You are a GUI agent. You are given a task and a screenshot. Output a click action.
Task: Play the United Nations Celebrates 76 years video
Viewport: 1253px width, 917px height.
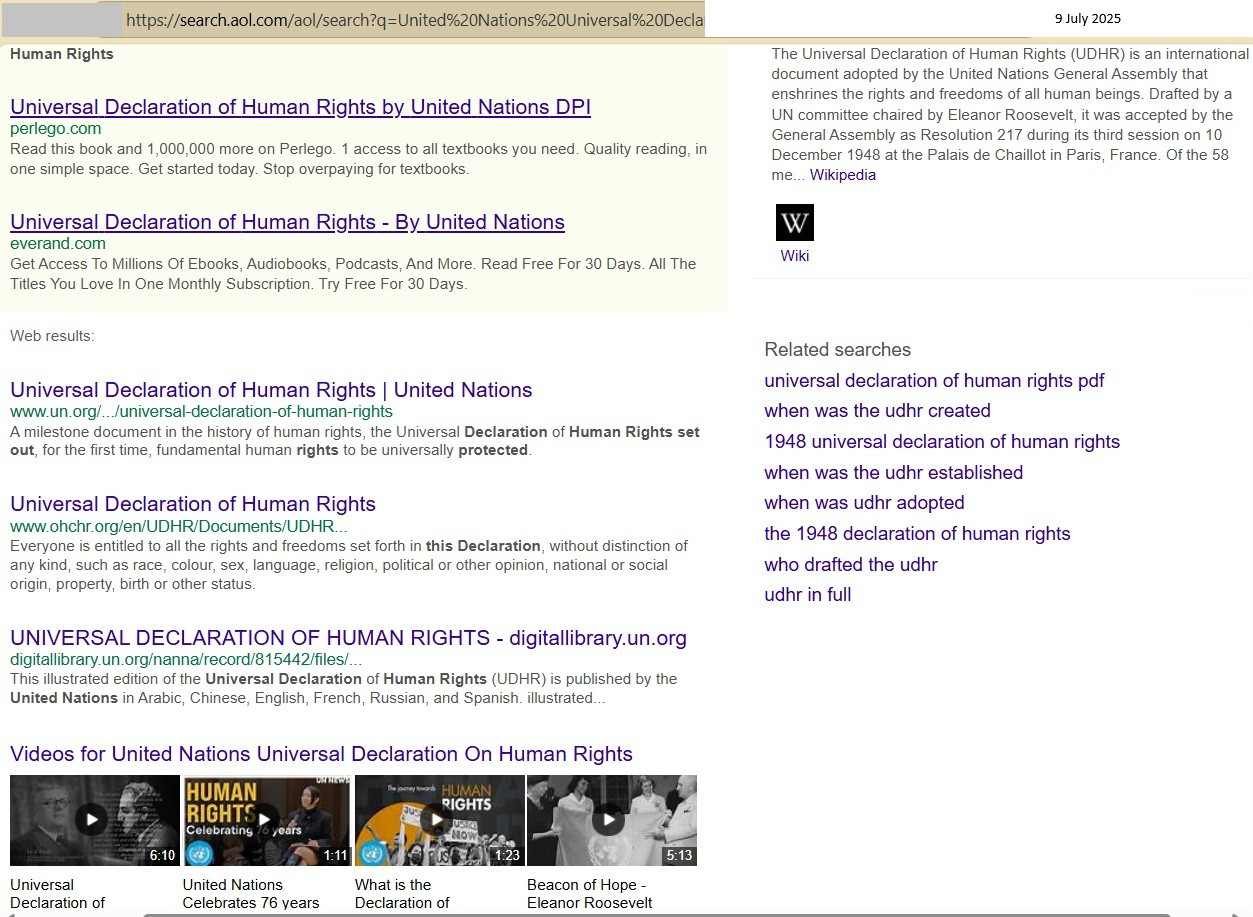(267, 820)
